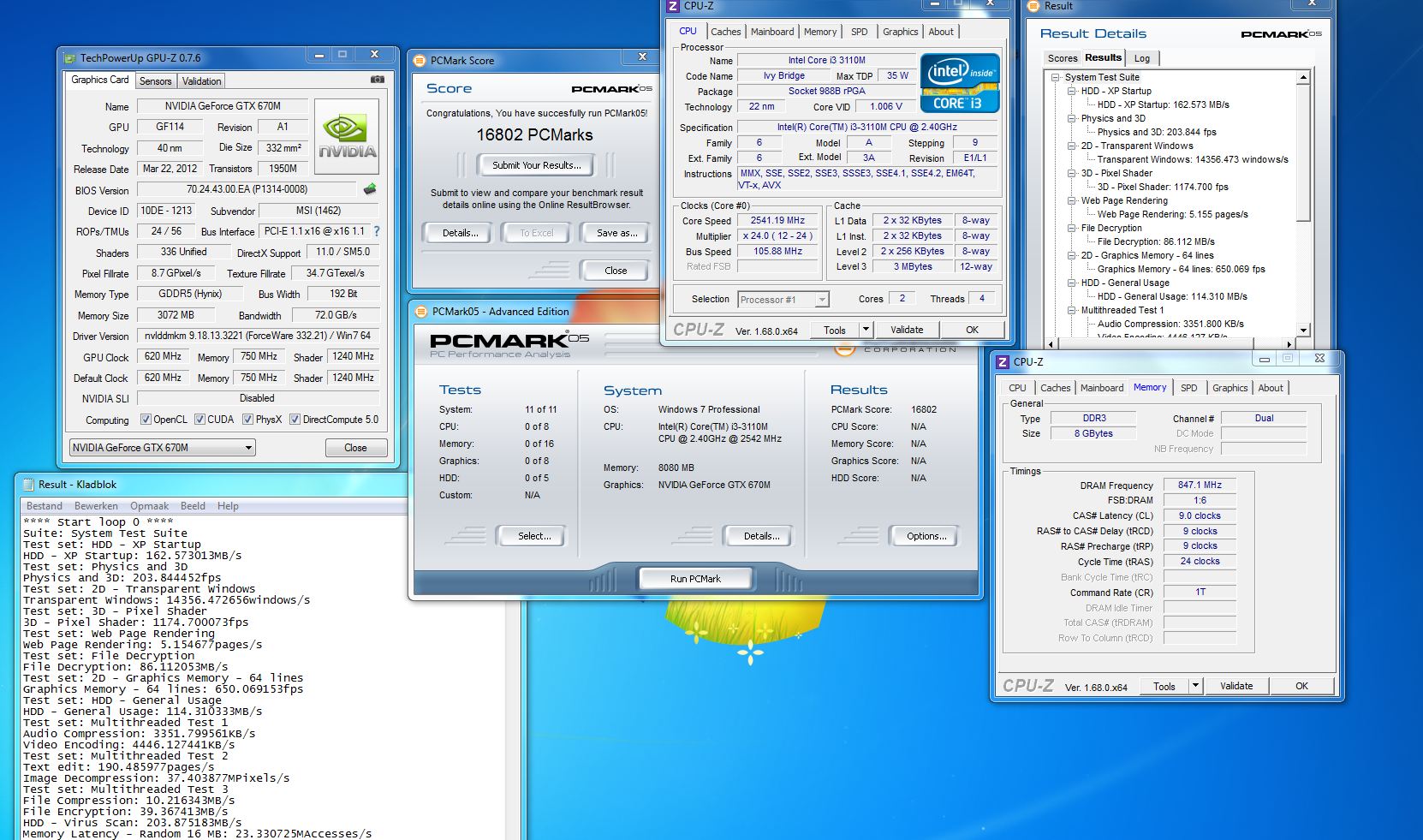
Task: Toggle the DirectCompute 5.0 checkbox
Action: point(295,420)
